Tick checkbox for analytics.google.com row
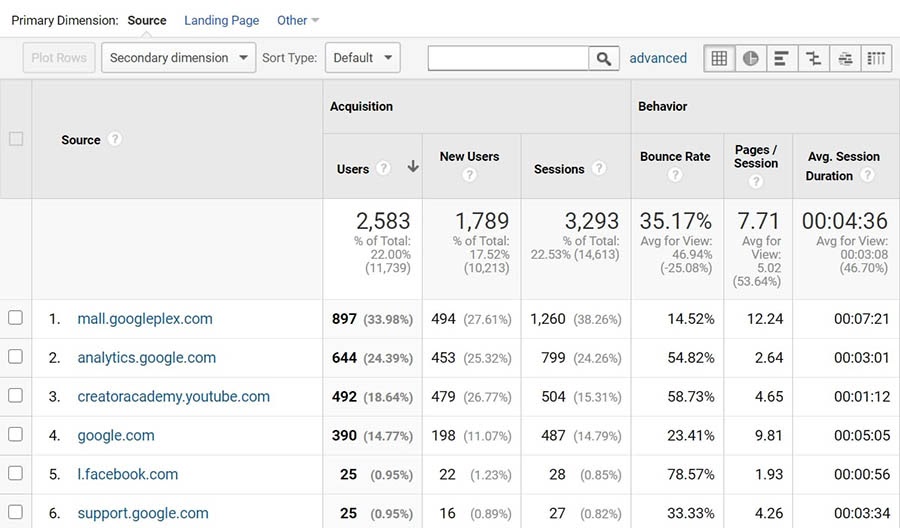Image resolution: width=900 pixels, height=528 pixels. point(15,357)
